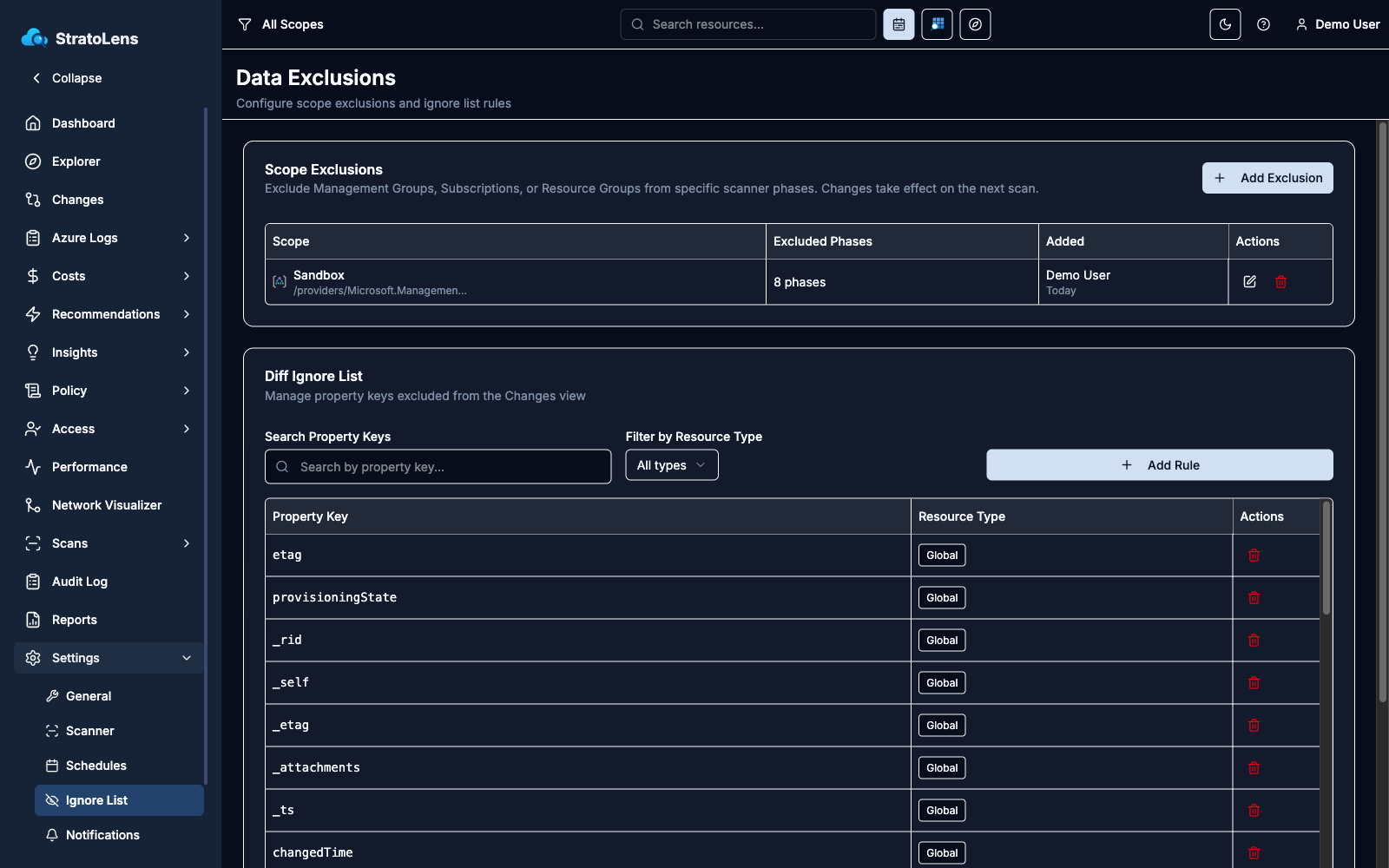Collapse the Settings submenu chevron

click(187, 658)
